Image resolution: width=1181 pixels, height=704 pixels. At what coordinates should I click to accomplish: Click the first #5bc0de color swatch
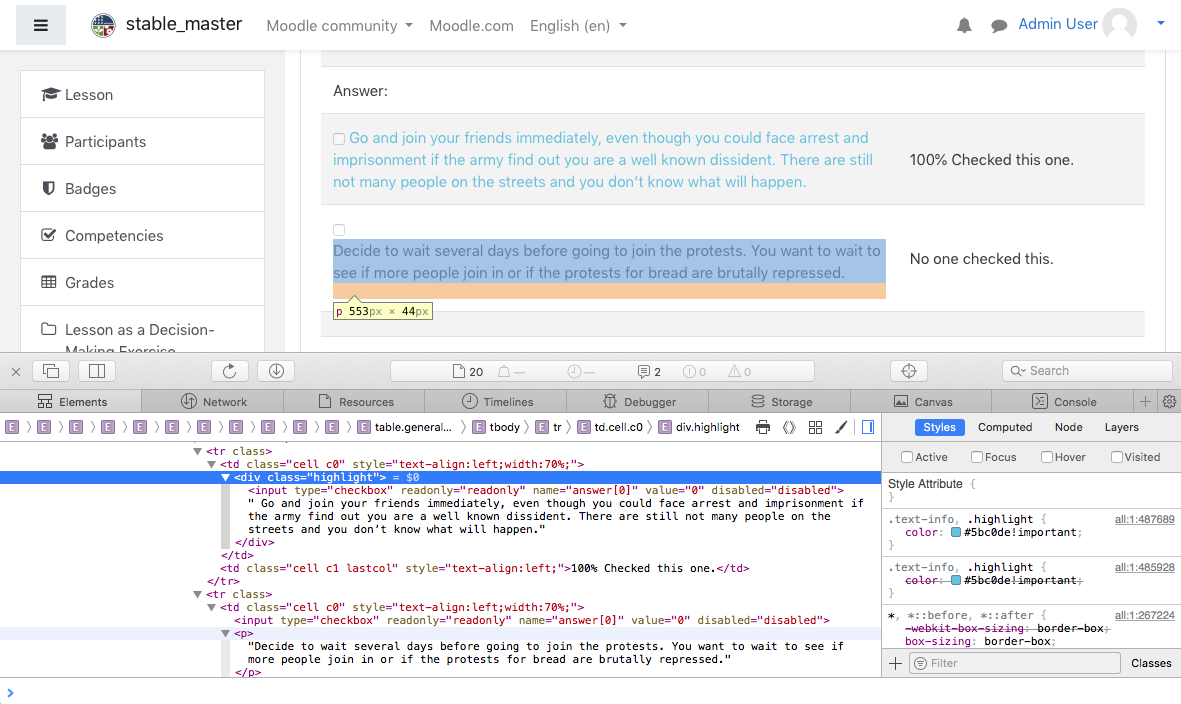pyautogui.click(x=956, y=532)
